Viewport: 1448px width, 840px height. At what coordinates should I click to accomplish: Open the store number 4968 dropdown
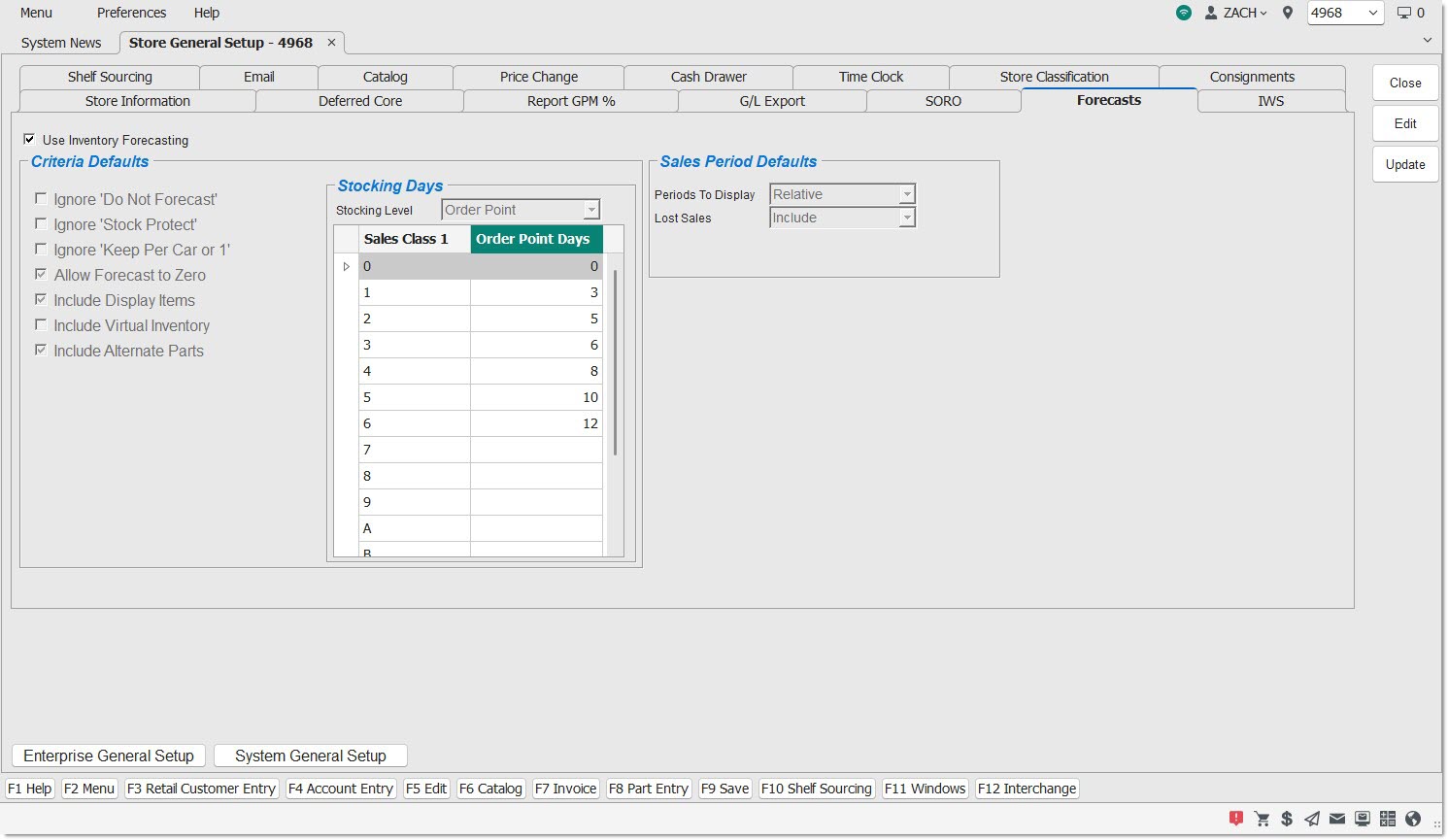click(x=1372, y=13)
